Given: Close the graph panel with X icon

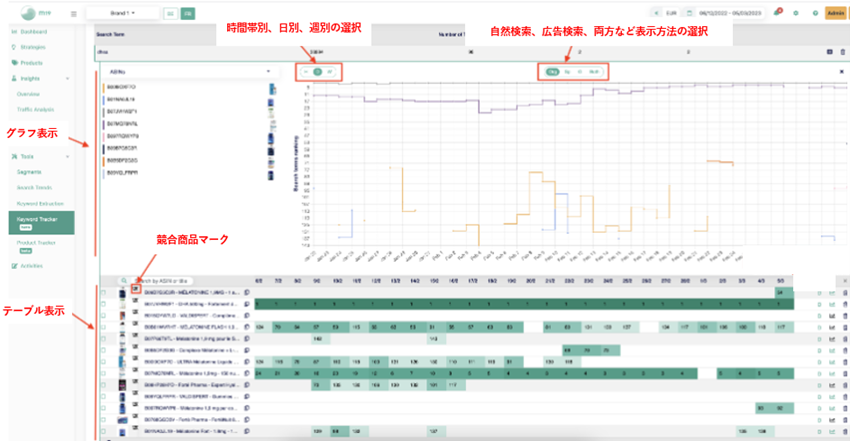Looking at the screenshot, I should pos(841,72).
